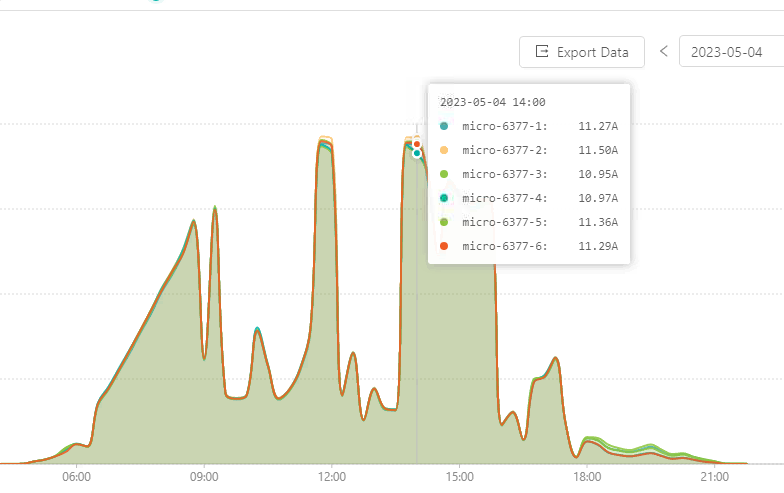Viewport: 784px width, 493px height.
Task: Click the dot beside micro-6377-4
Action: coord(444,198)
